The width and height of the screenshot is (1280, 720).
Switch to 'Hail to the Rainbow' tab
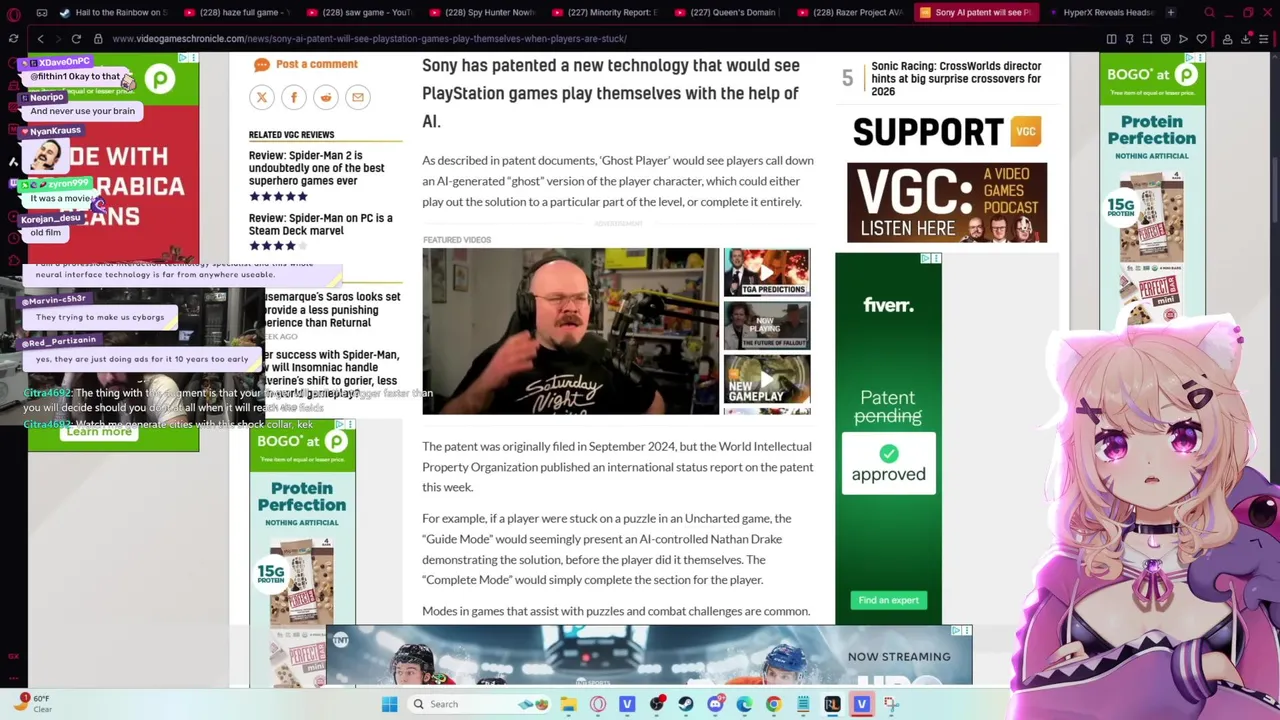pyautogui.click(x=113, y=13)
